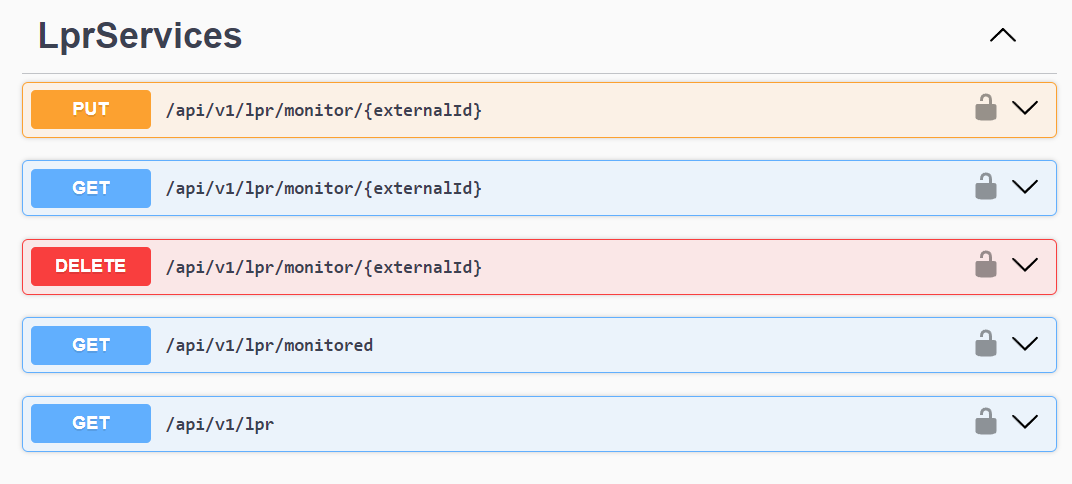The image size is (1072, 484).
Task: Click the lock icon for GET /api/v1/lpr/monitored
Action: coord(985,343)
